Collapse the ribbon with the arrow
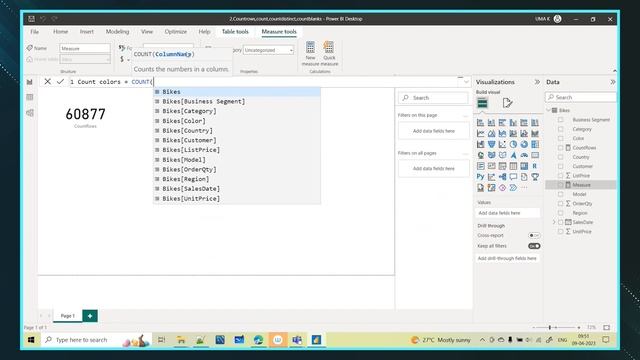 pyautogui.click(x=615, y=71)
